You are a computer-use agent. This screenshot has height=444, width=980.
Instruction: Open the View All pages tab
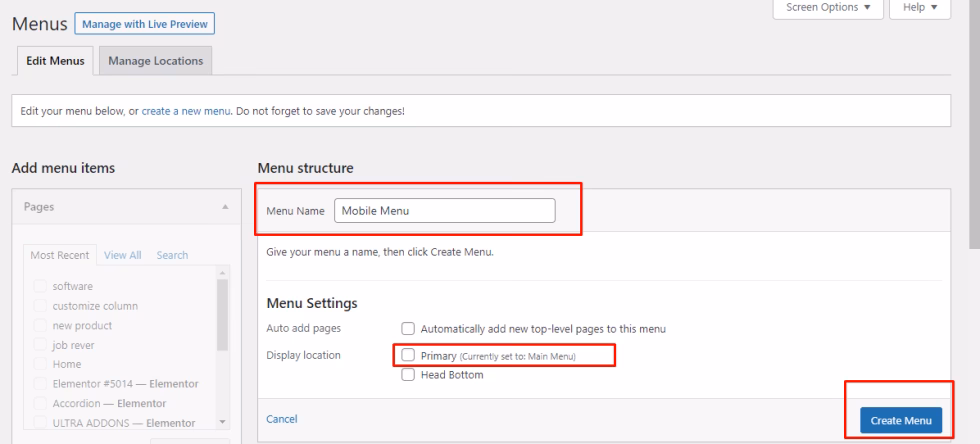point(122,255)
